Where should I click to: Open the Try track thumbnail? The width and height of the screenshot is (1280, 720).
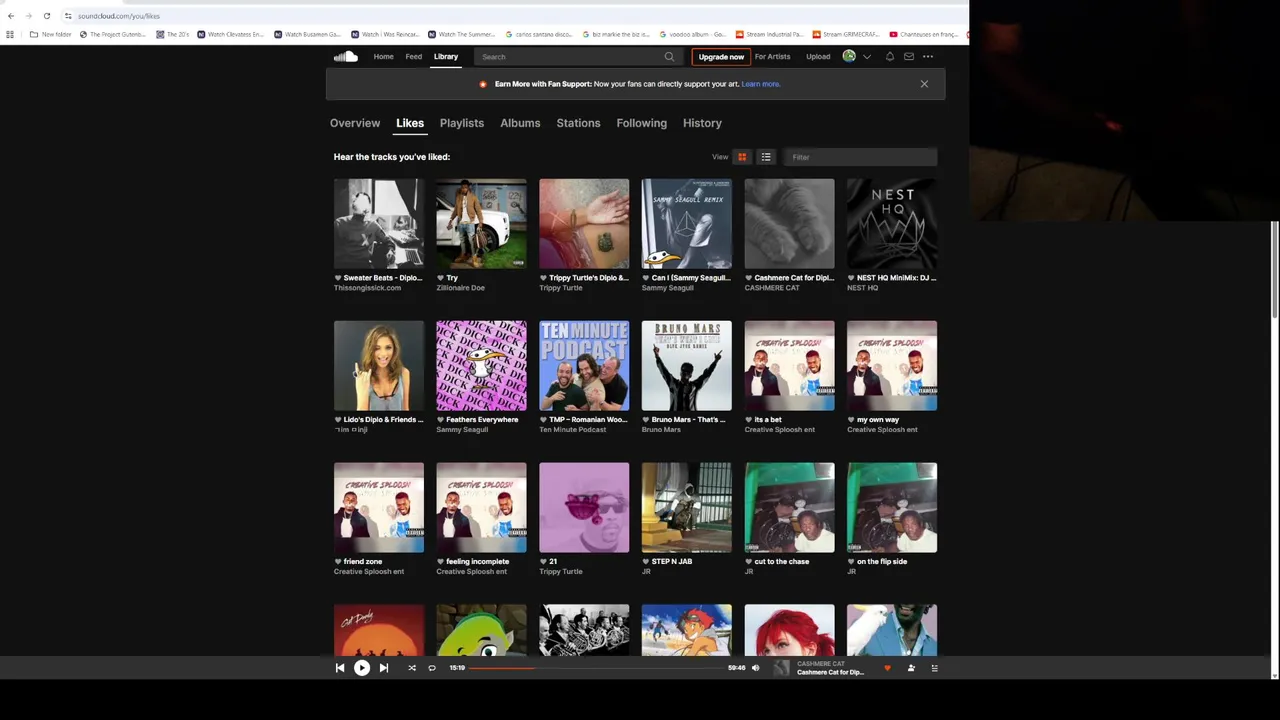(481, 224)
